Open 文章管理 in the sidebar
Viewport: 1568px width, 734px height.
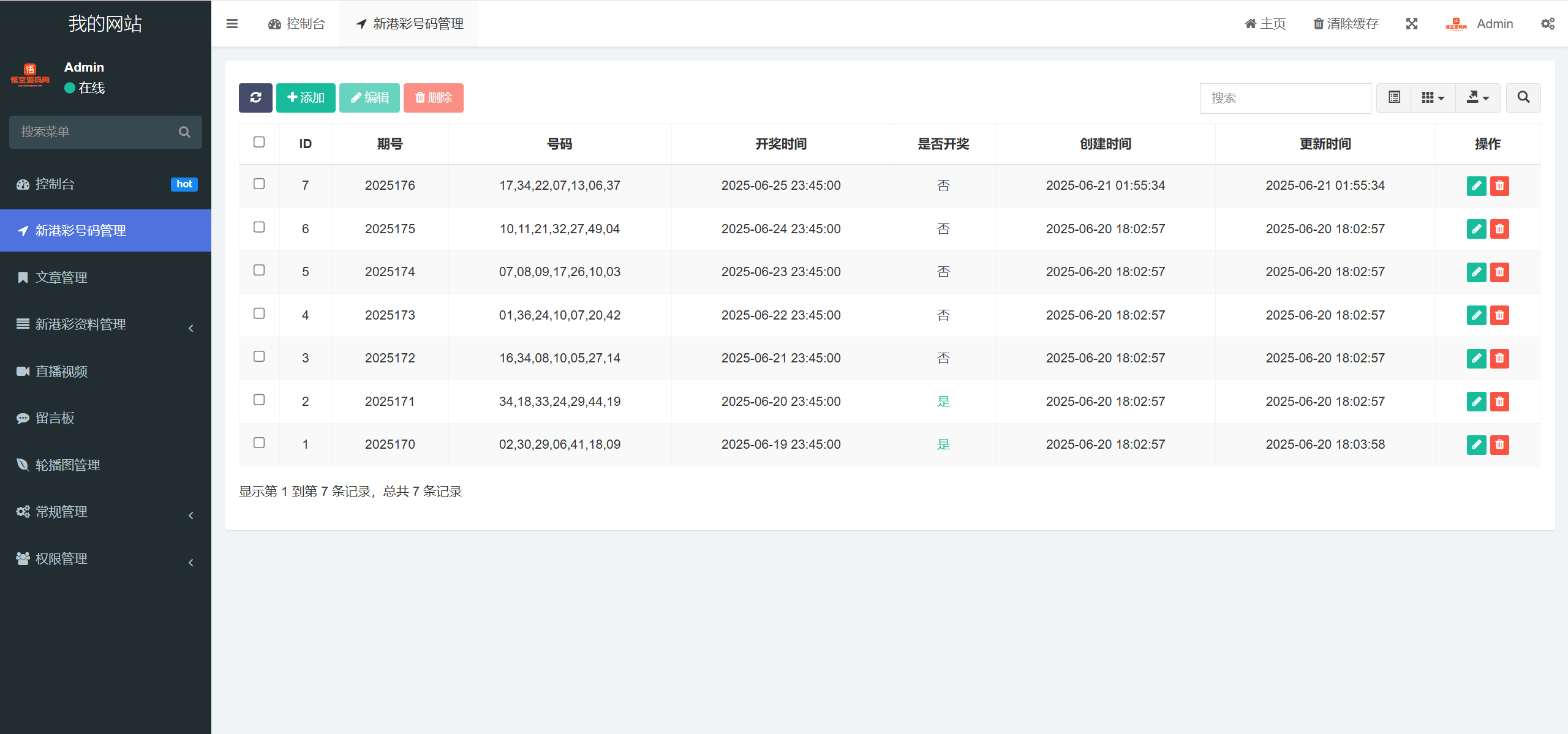tap(61, 277)
